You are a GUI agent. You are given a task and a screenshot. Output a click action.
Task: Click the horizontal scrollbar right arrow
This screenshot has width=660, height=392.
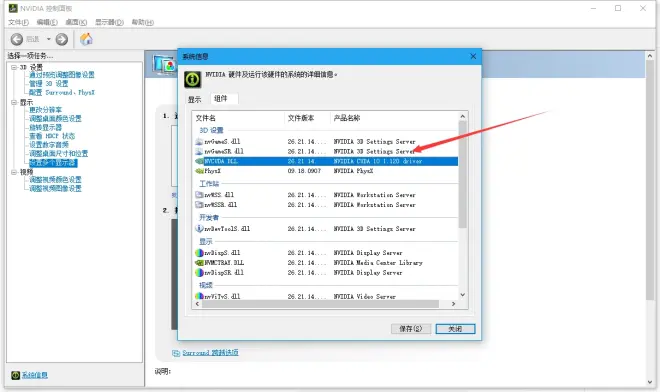pos(453,304)
